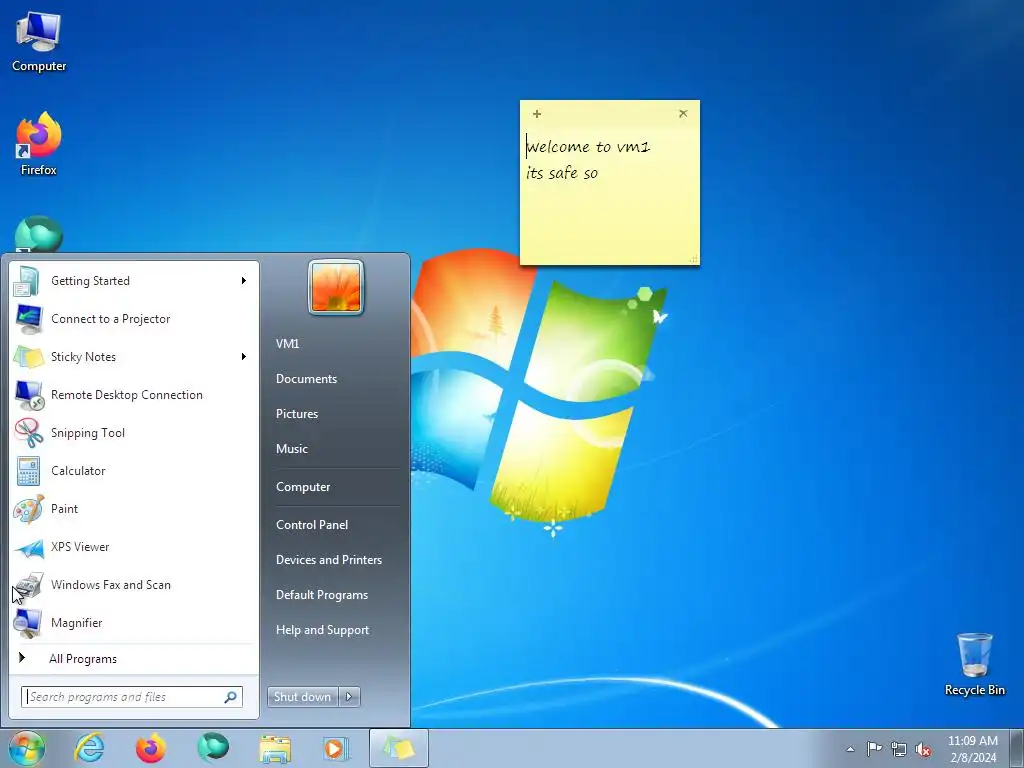Expand Getting Started jump list arrow
The width and height of the screenshot is (1024, 768).
click(244, 281)
